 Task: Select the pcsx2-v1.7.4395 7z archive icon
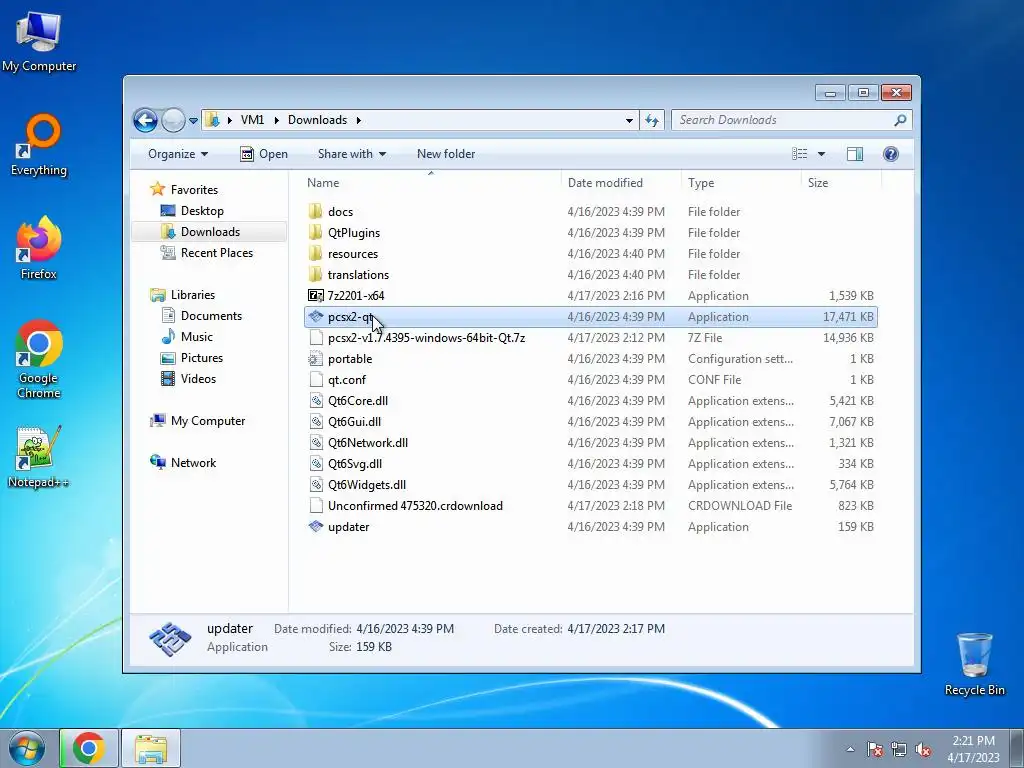(x=316, y=338)
